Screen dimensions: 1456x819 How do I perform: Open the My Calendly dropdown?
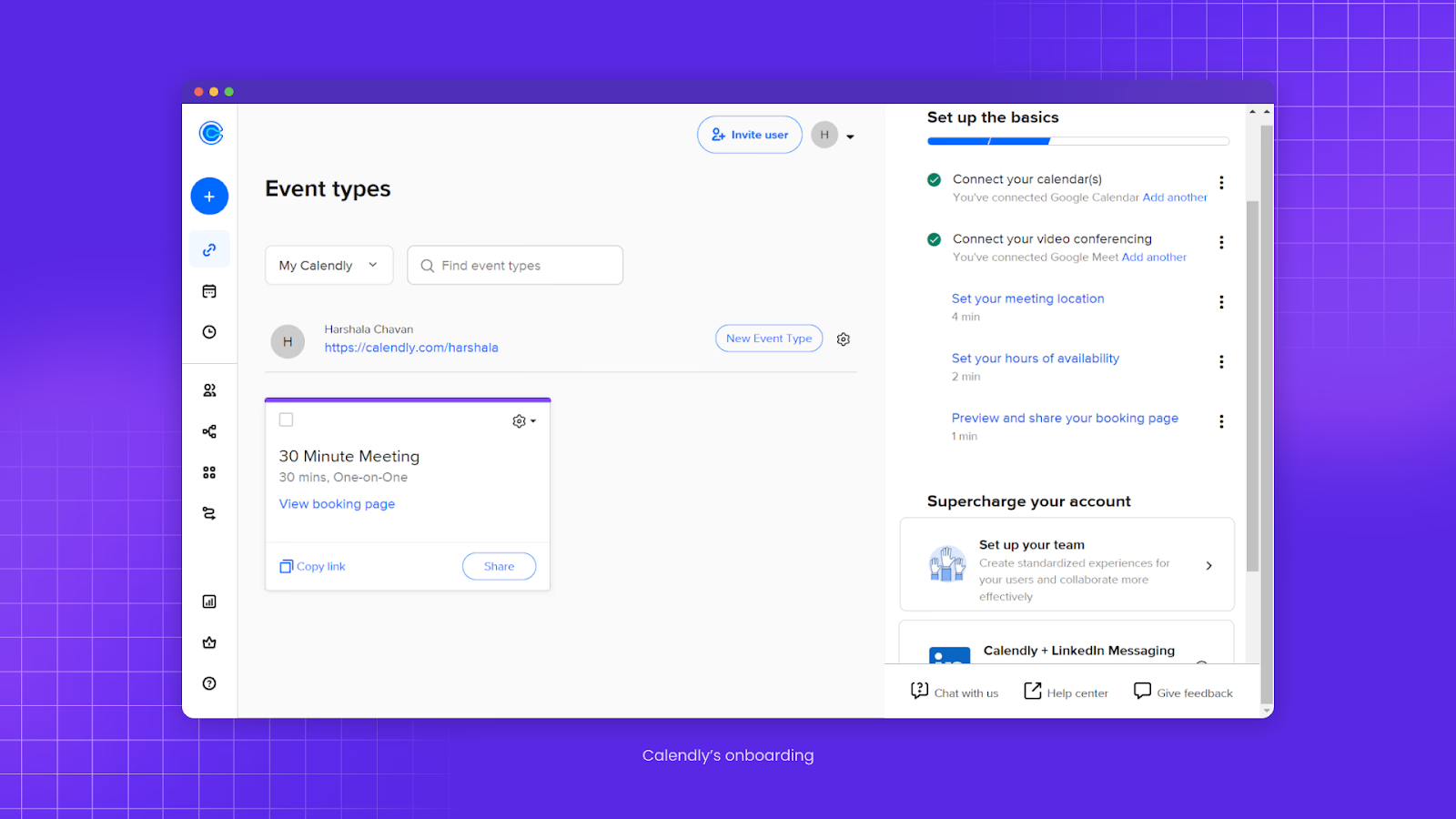329,265
